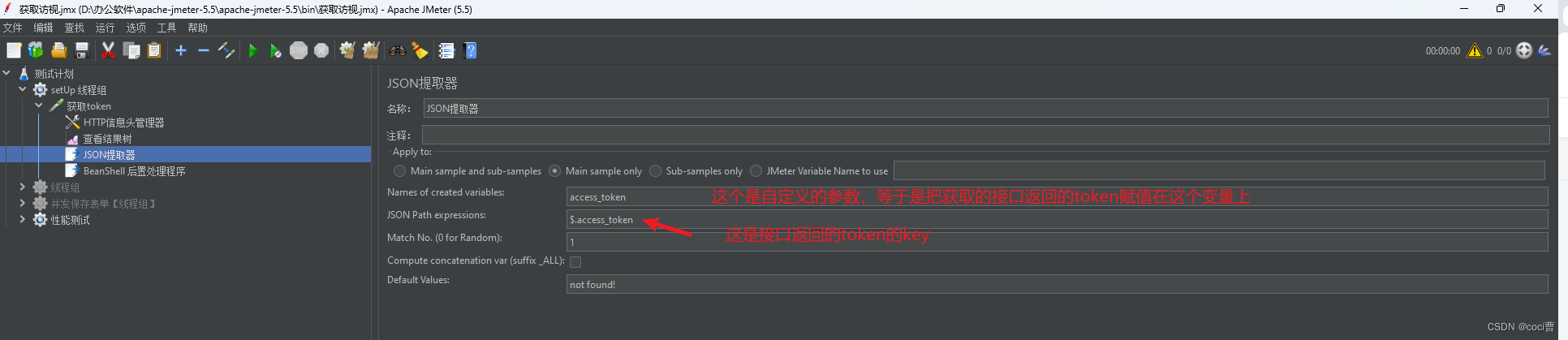The width and height of the screenshot is (1568, 340).
Task: Open the 文件 menu
Action: (x=13, y=28)
